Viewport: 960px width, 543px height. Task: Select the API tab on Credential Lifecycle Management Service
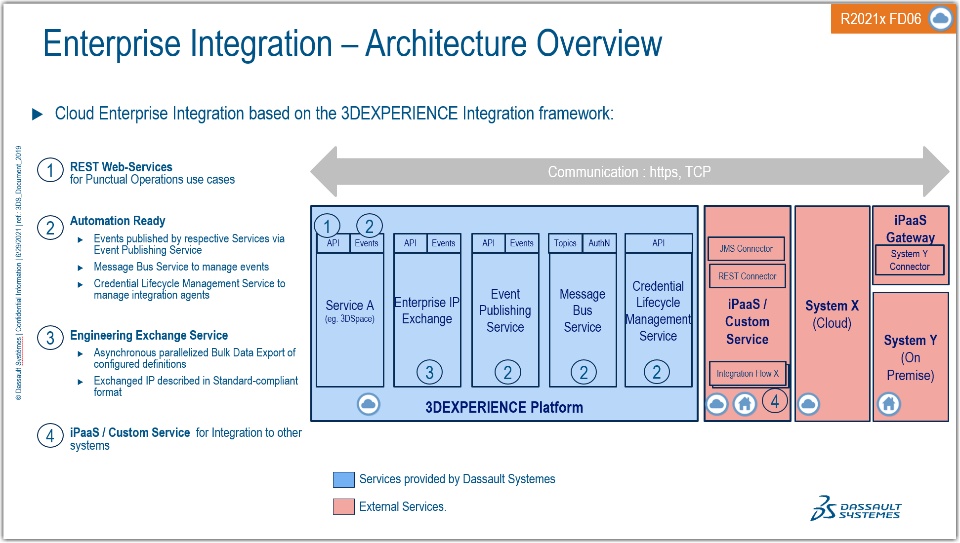tap(658, 243)
